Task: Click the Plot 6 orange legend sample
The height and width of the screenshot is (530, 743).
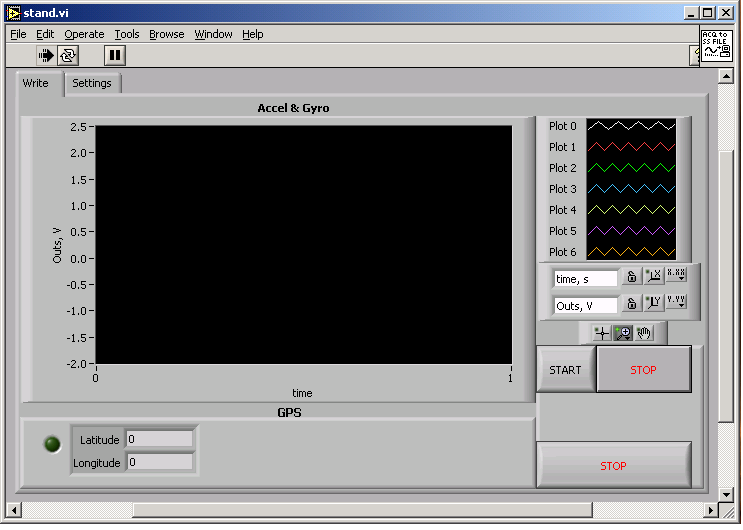Action: click(631, 252)
